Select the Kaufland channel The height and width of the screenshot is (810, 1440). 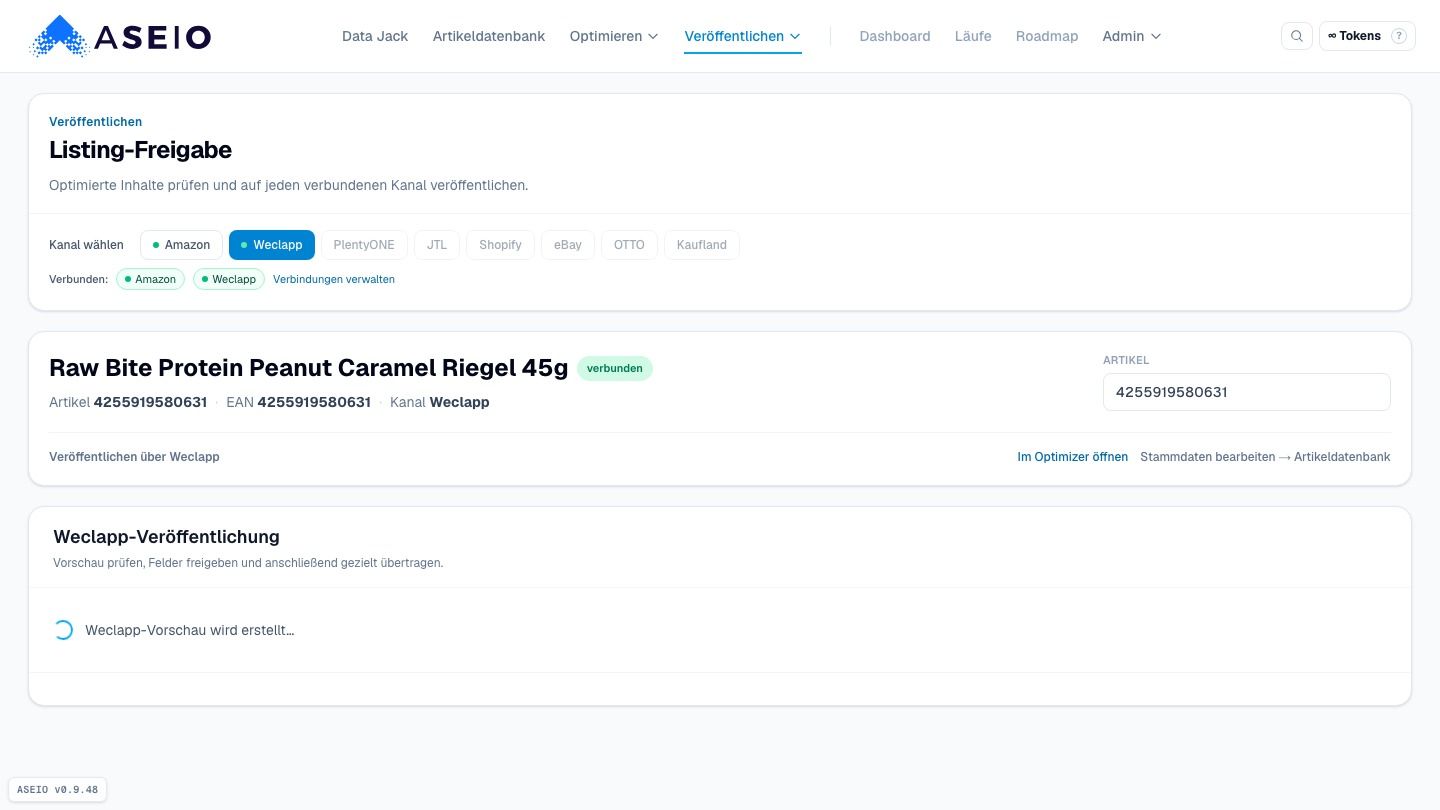point(702,245)
